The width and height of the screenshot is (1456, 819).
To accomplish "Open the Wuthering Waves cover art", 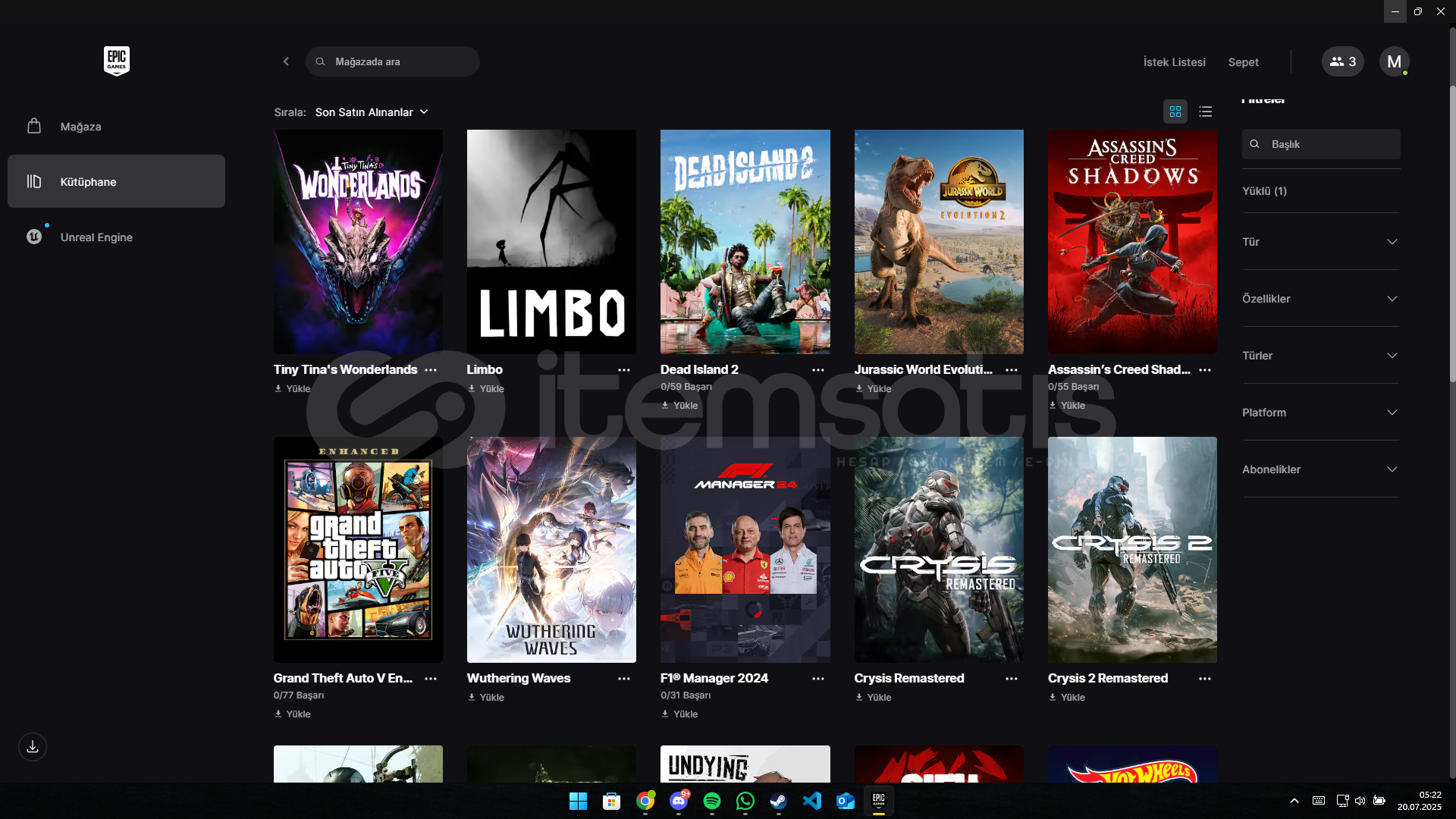I will click(x=551, y=550).
